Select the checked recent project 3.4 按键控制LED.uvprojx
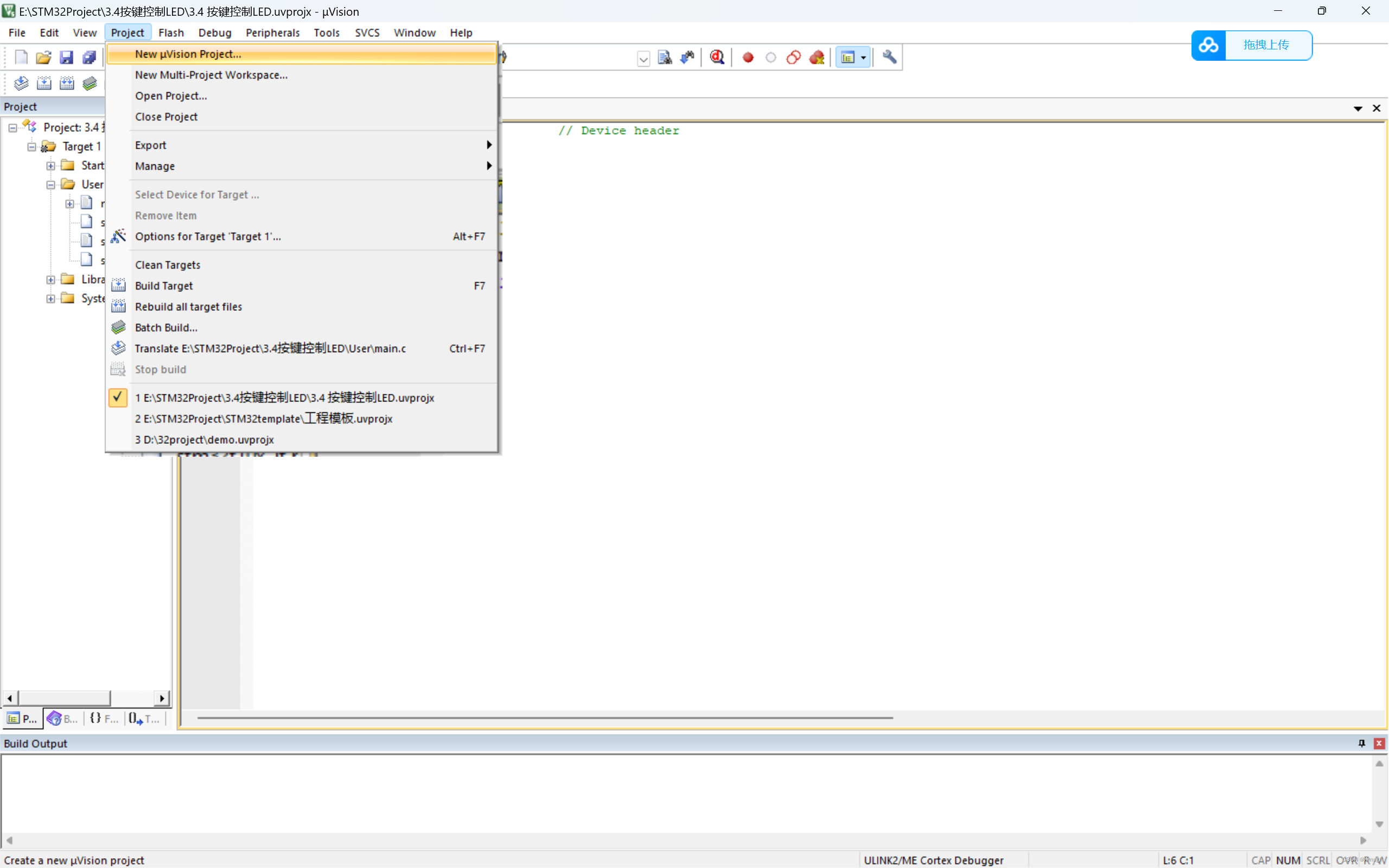 click(284, 398)
